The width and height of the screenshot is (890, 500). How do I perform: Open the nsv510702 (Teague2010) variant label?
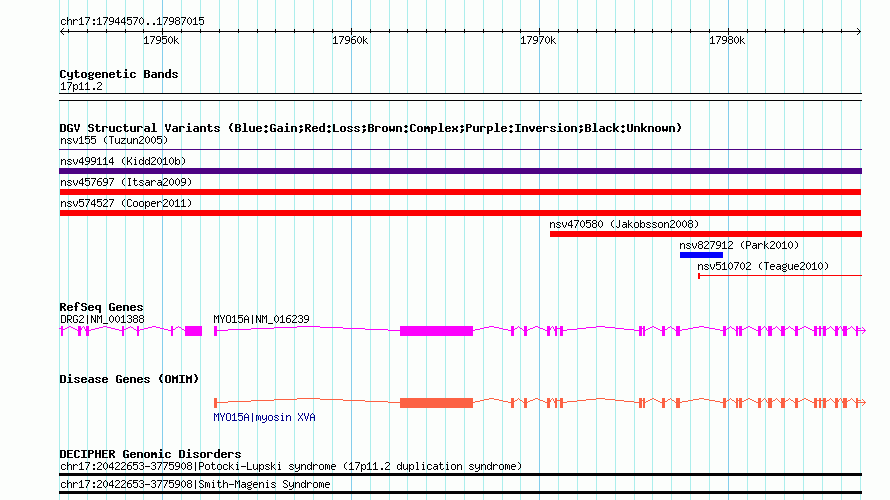[x=763, y=266]
